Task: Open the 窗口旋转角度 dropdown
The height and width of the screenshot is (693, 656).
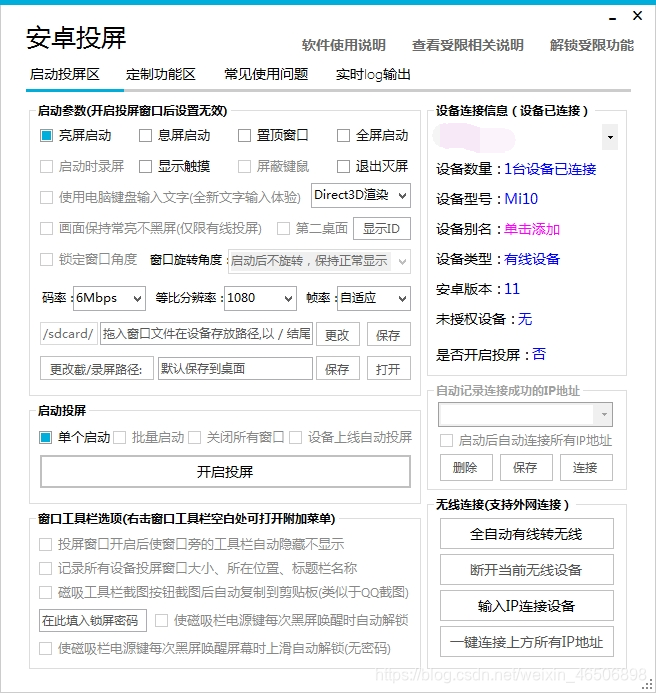Action: point(319,261)
